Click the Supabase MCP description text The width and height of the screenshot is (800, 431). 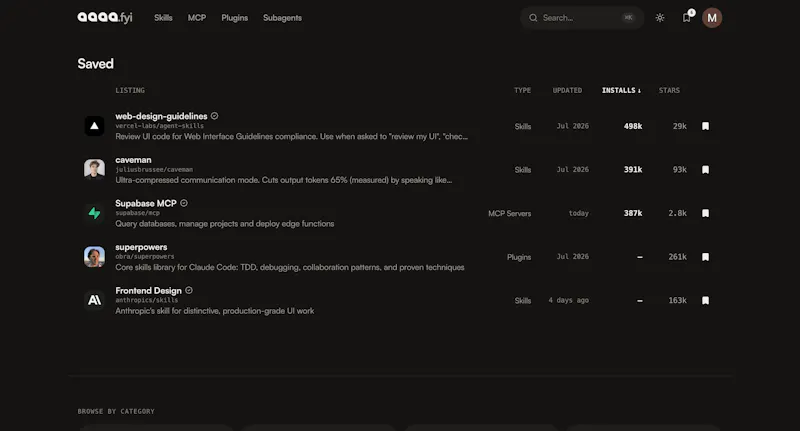tap(224, 224)
